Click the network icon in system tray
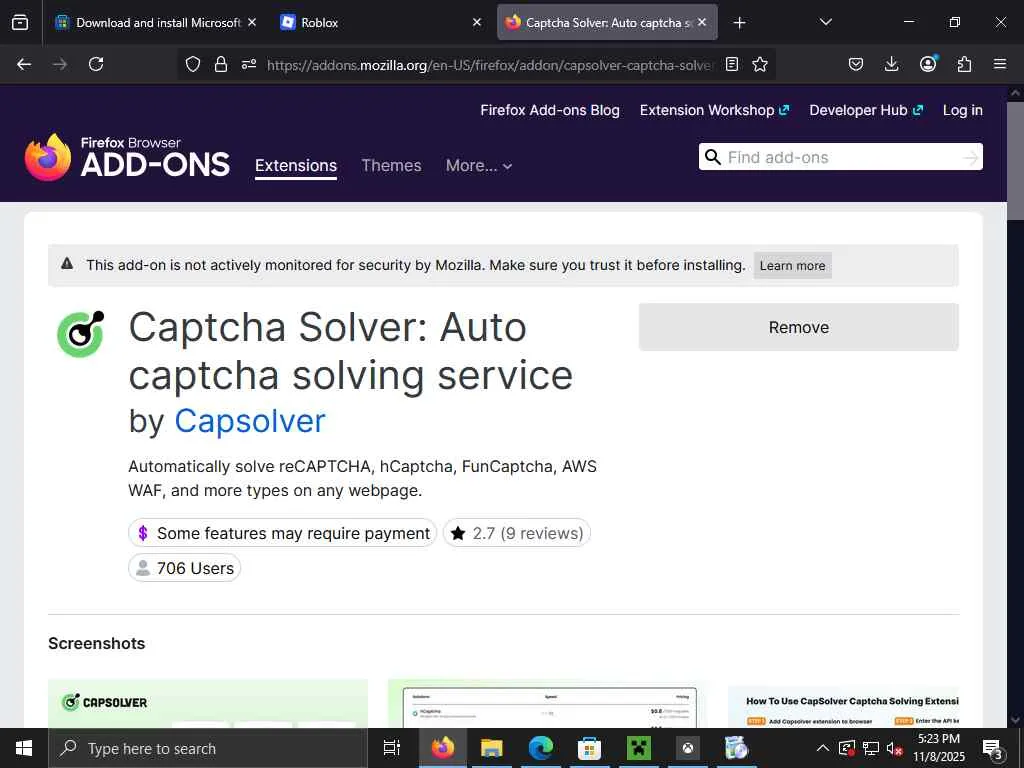Viewport: 1024px width, 768px height. [871, 748]
